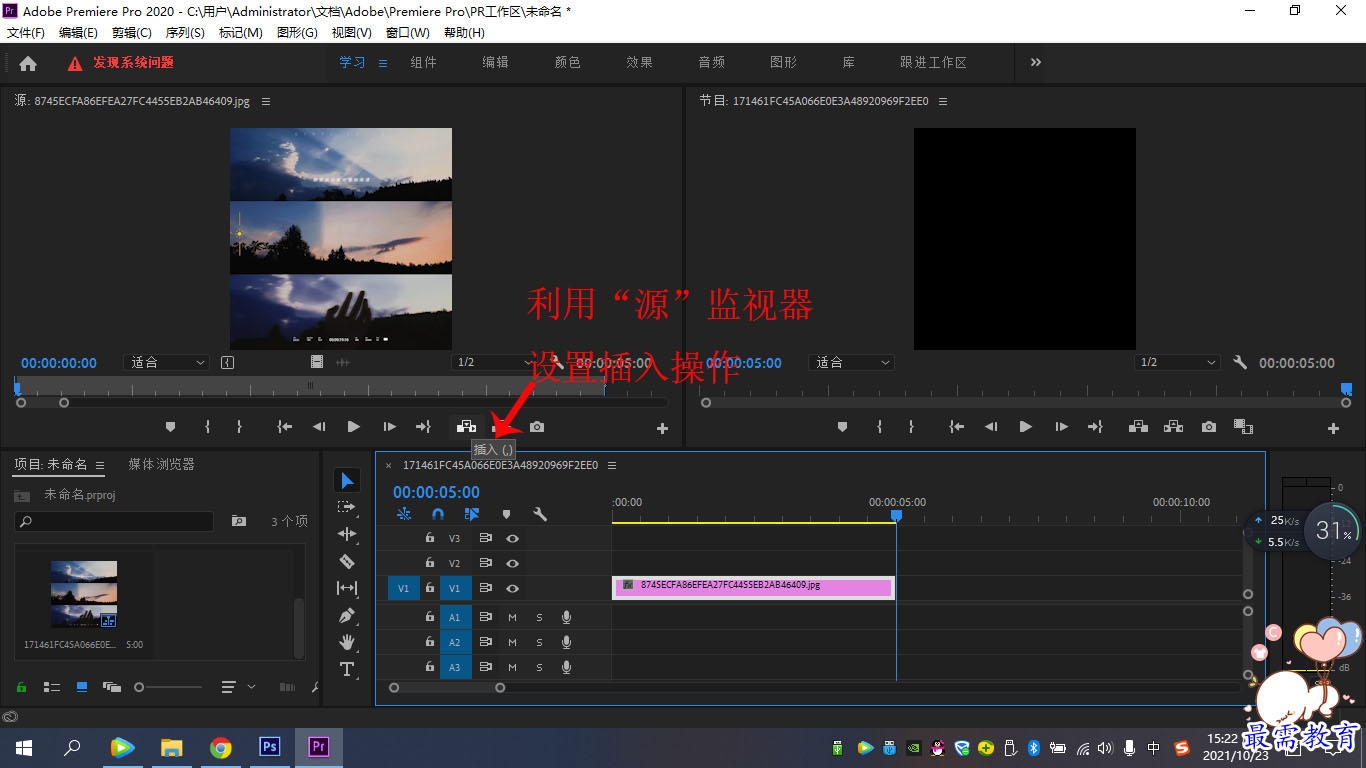
Task: Switch project panel to icon view
Action: pos(82,687)
